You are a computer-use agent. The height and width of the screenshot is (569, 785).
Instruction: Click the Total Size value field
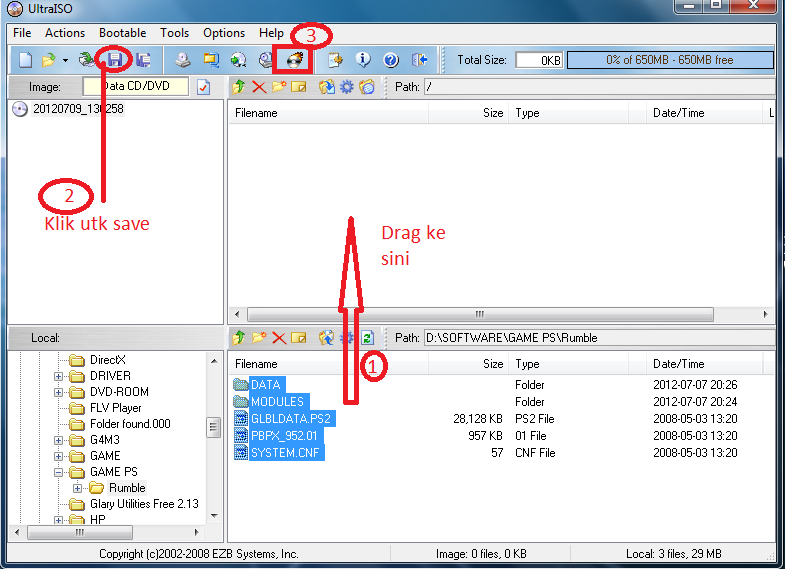tap(539, 60)
